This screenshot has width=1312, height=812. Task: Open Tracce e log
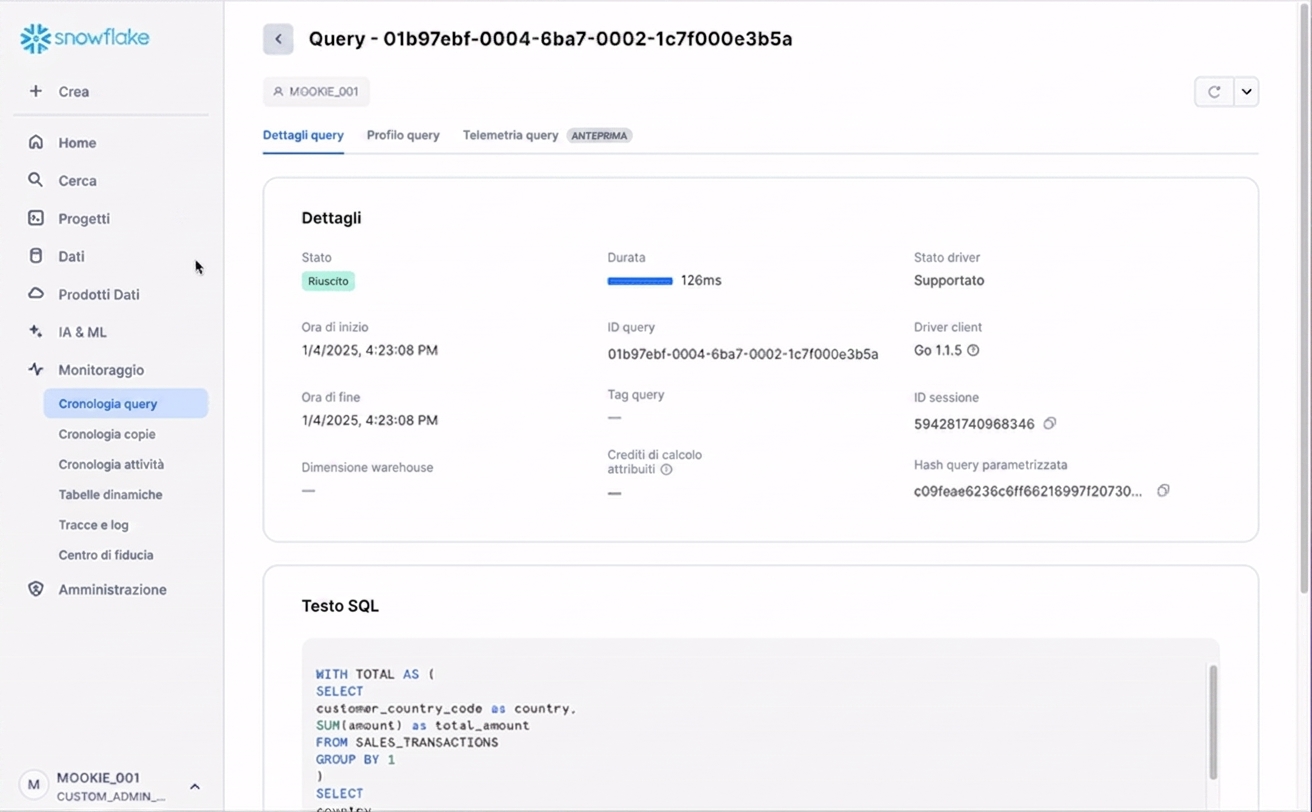pos(93,524)
